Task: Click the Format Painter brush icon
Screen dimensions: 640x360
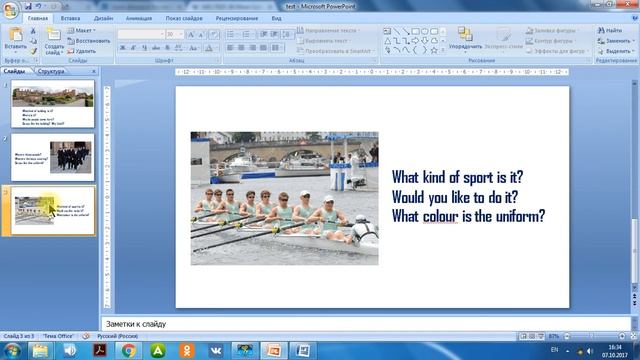Action: (33, 51)
